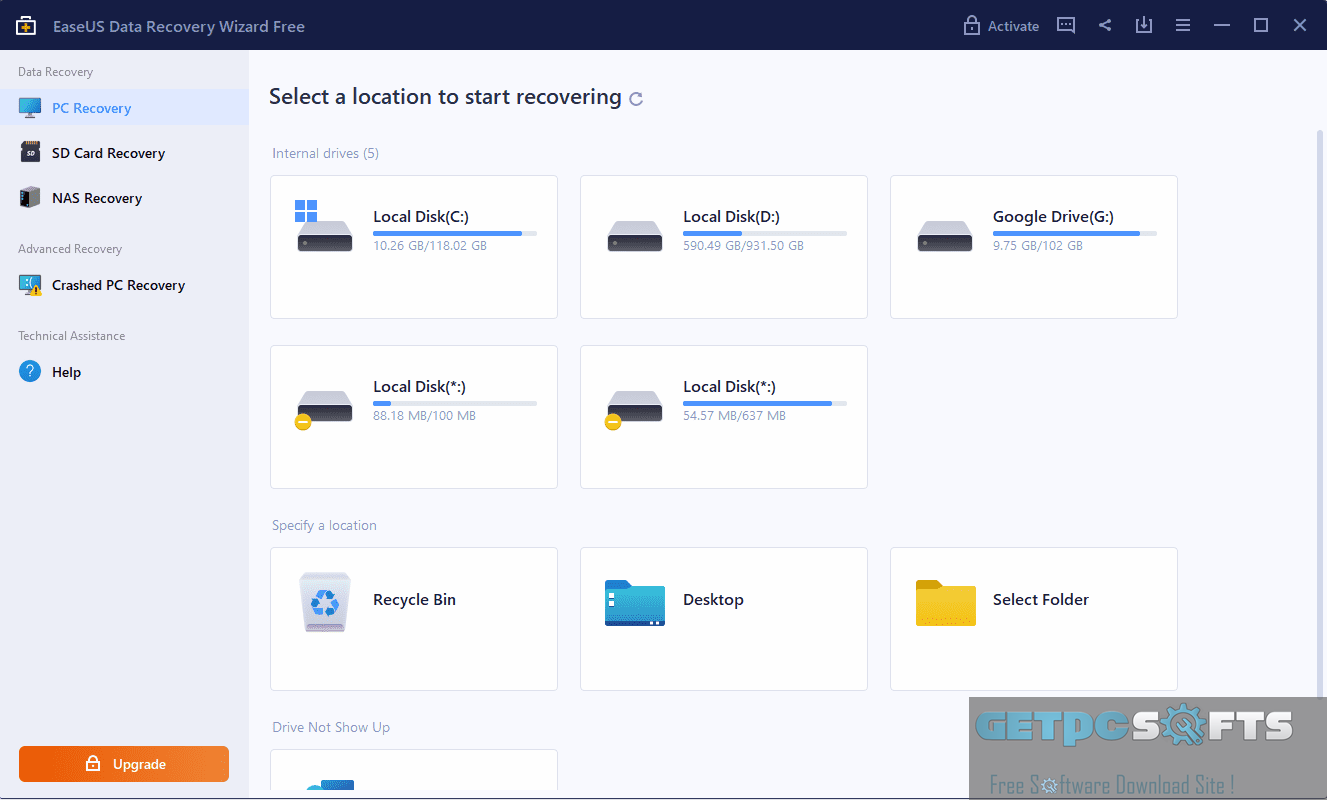This screenshot has height=800, width=1327.
Task: Select the Google Drive(G:) card
Action: pos(1034,247)
